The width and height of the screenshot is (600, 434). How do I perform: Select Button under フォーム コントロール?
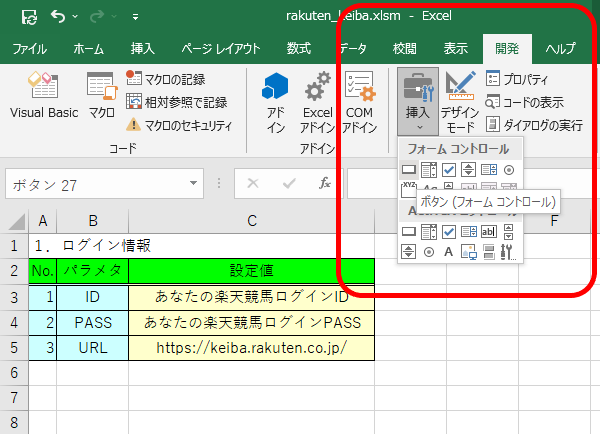[409, 170]
